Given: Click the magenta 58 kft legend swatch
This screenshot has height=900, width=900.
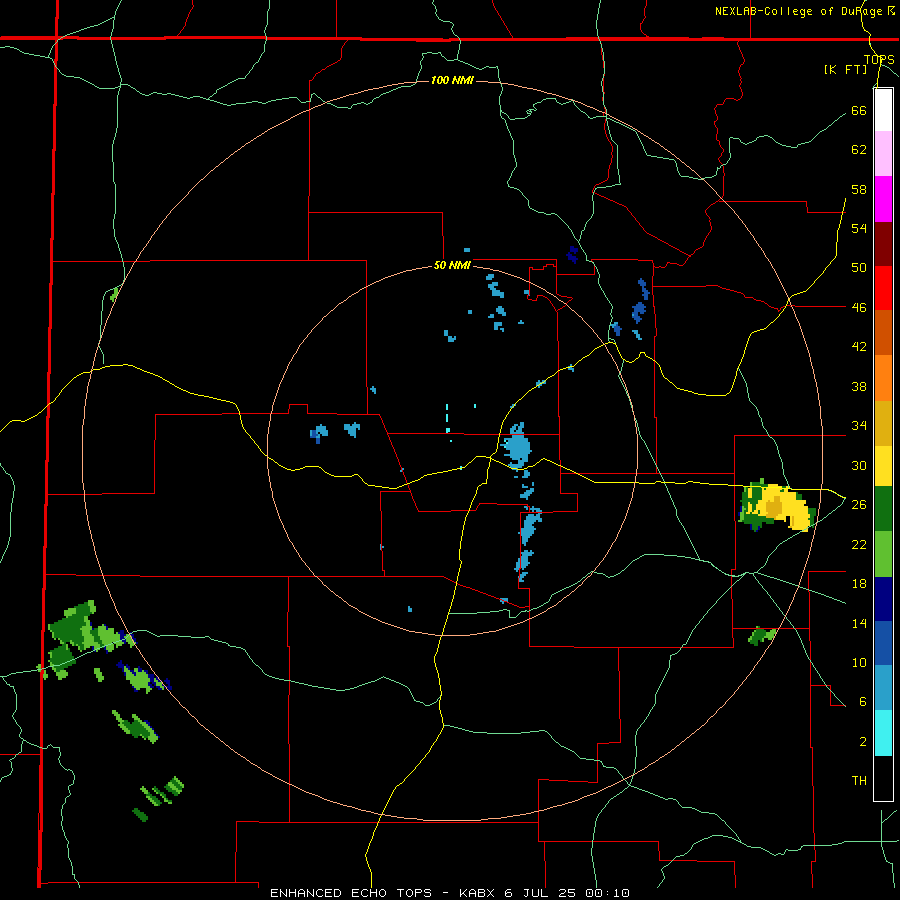Looking at the screenshot, I should (883, 199).
